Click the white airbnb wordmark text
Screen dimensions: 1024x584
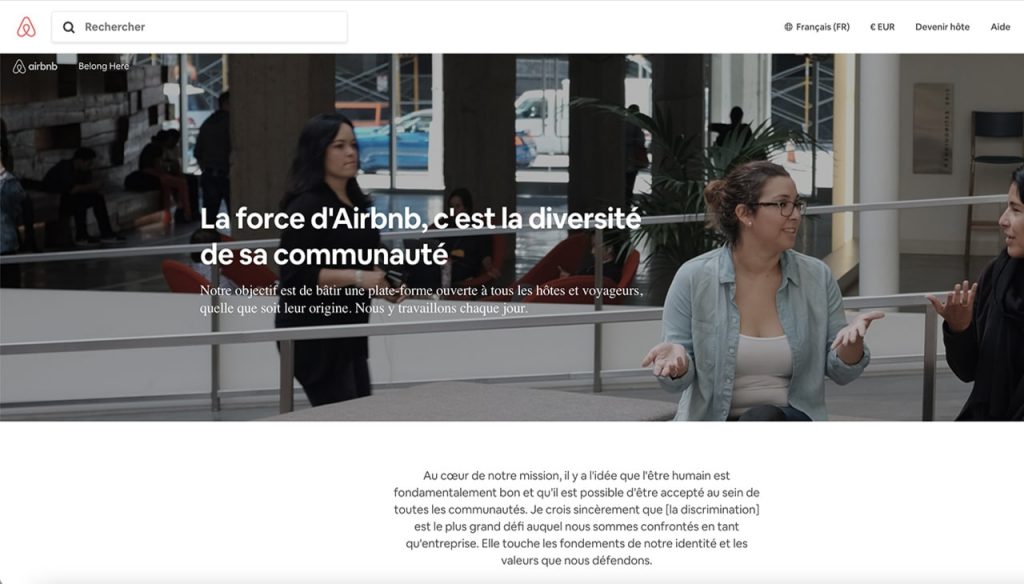(42, 66)
